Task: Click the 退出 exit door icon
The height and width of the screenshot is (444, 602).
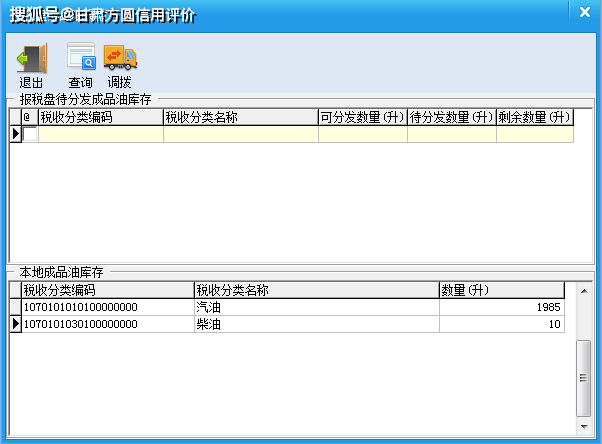Action: [x=32, y=58]
